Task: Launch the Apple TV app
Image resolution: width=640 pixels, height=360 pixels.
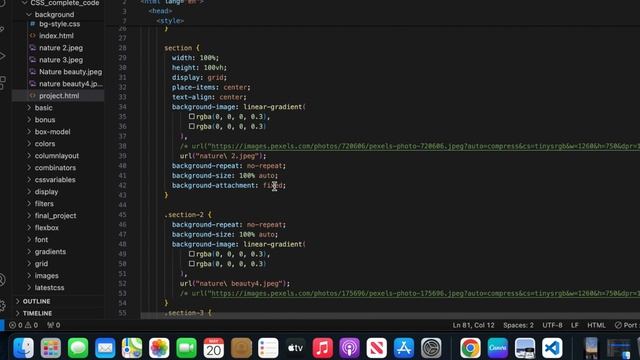Action: 295,348
